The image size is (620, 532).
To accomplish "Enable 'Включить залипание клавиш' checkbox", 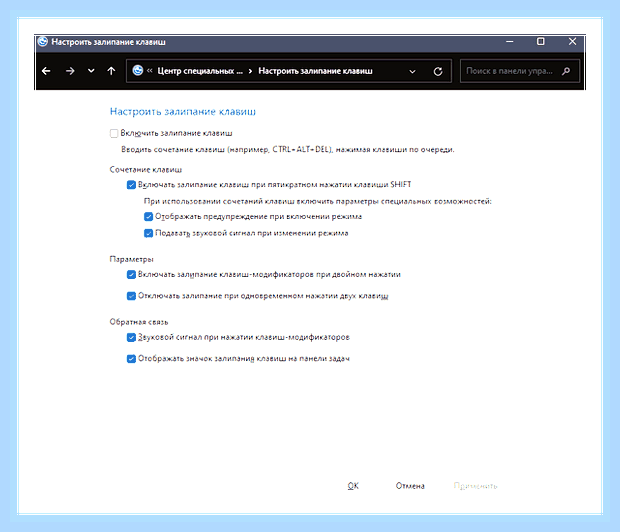I will pos(114,133).
